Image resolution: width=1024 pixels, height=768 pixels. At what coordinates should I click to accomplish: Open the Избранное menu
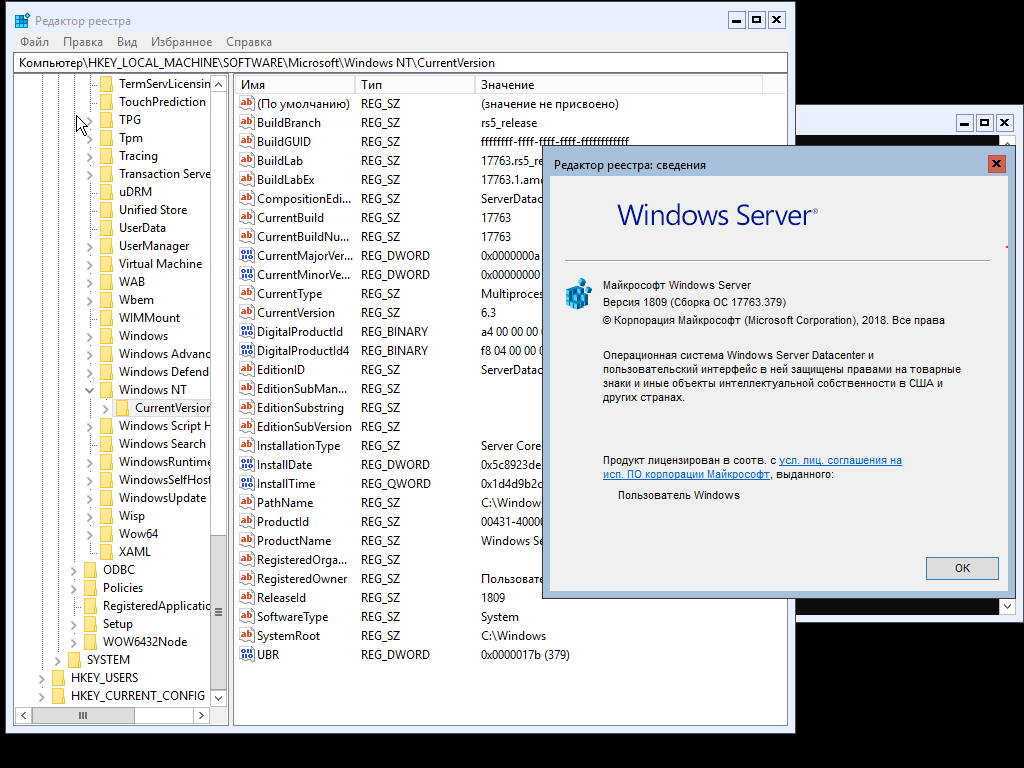[x=182, y=42]
